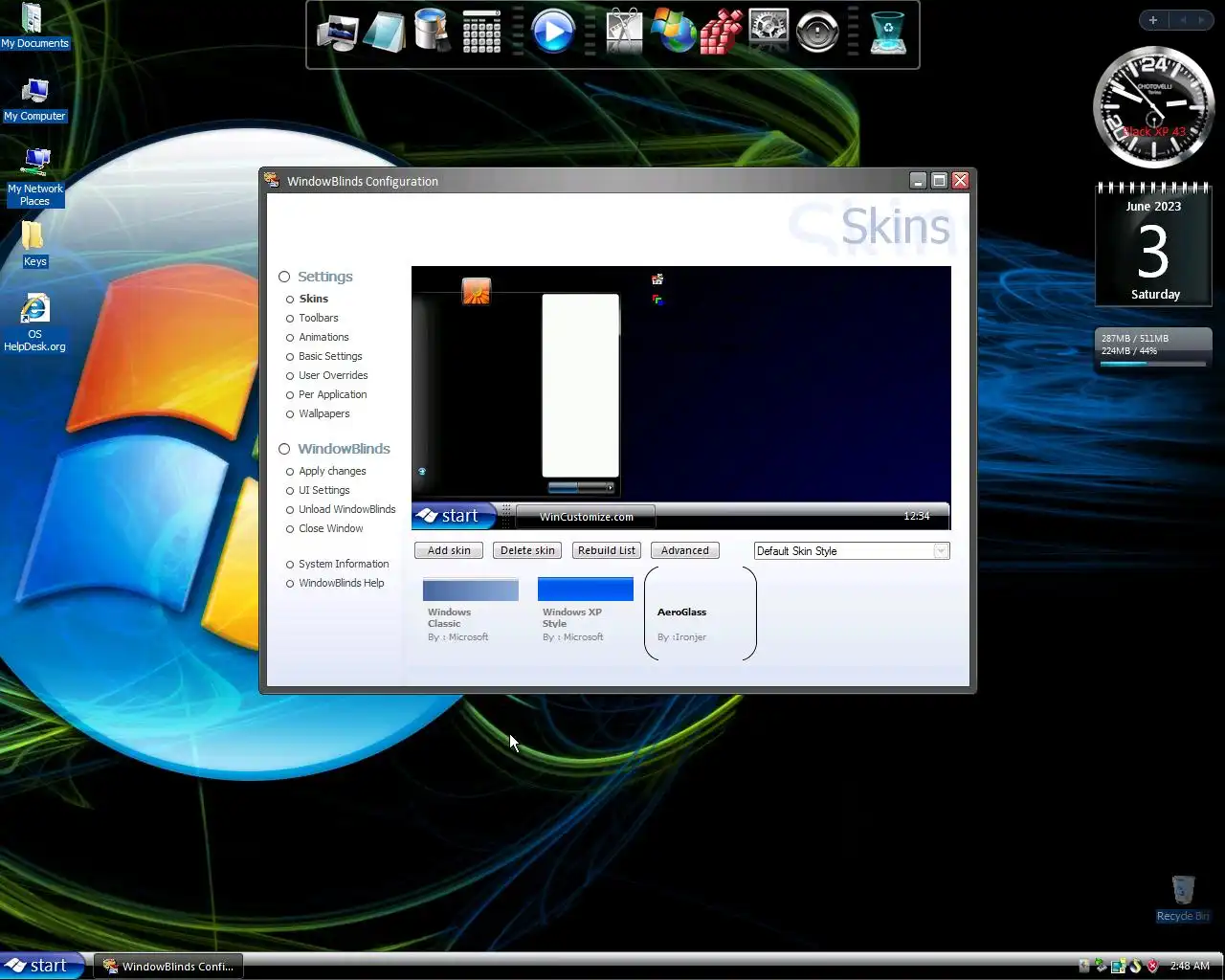
Task: Open System Information
Action: 344,564
